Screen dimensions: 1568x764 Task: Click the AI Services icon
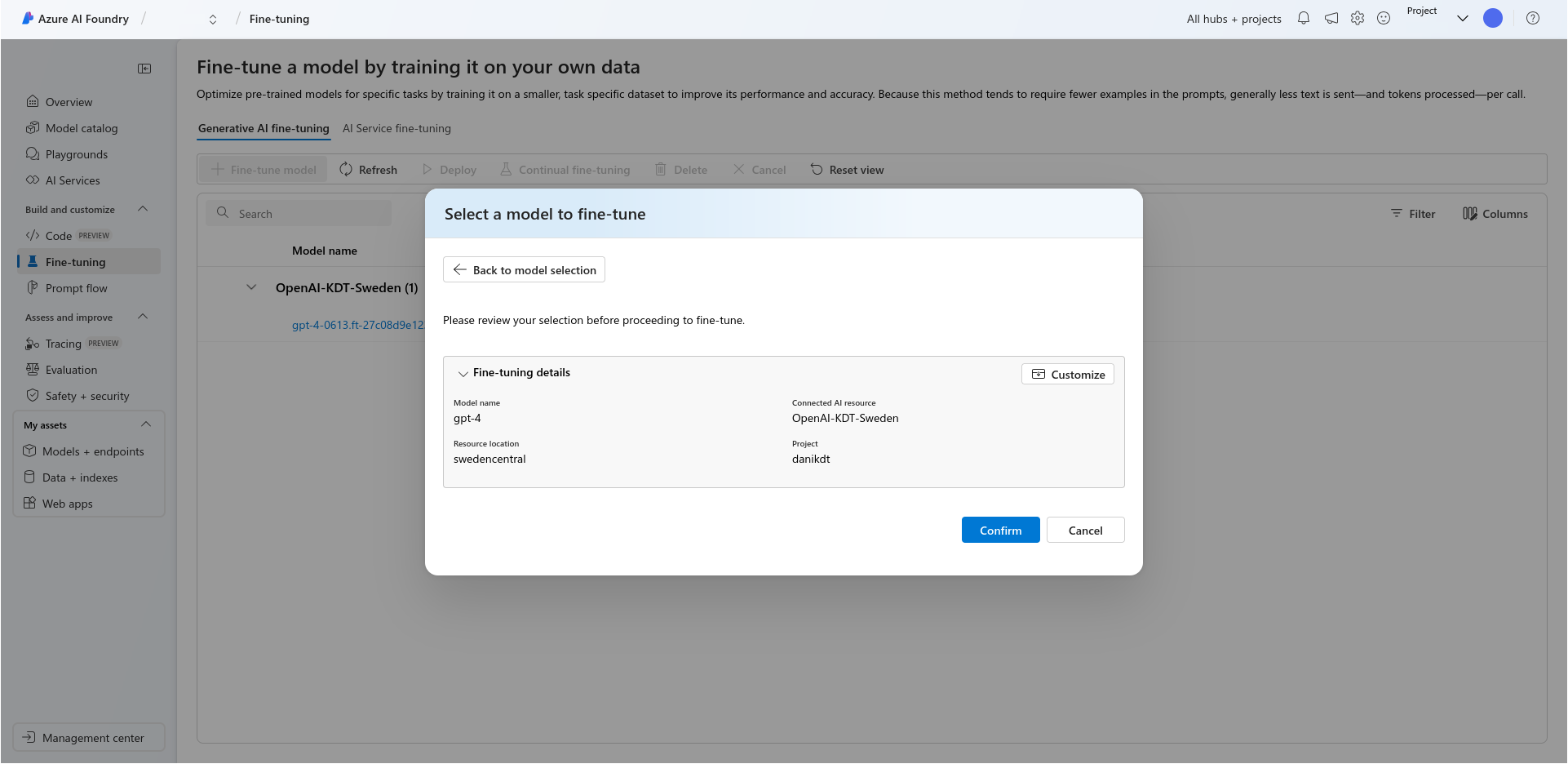(33, 180)
